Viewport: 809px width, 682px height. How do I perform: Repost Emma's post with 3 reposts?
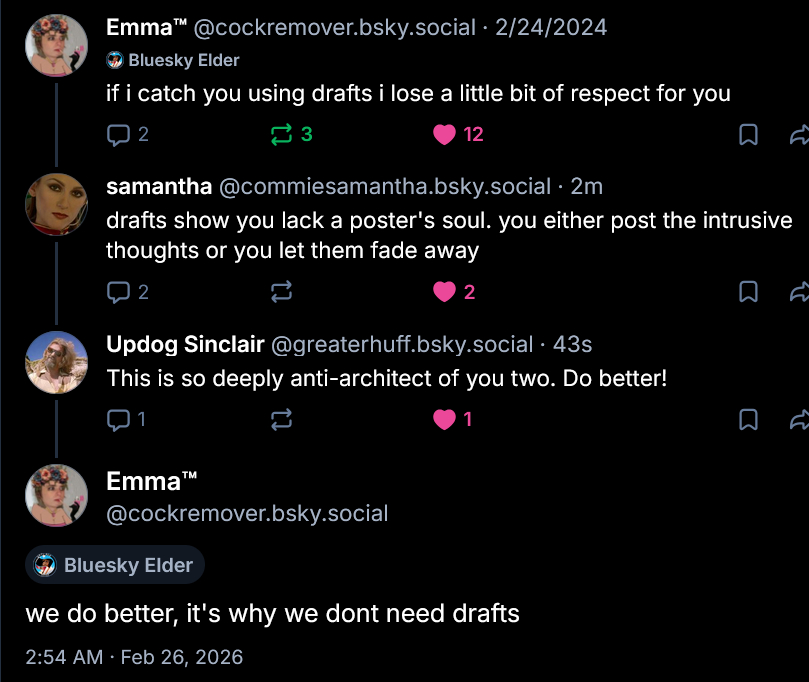coord(281,134)
